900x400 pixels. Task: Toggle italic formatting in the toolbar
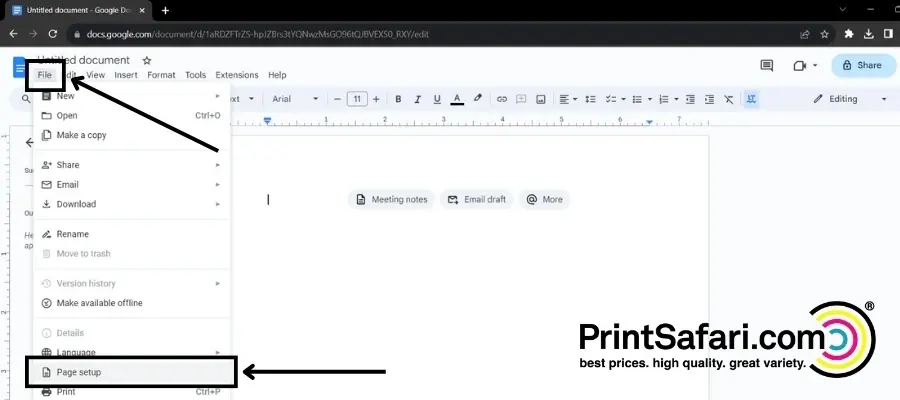coord(417,99)
